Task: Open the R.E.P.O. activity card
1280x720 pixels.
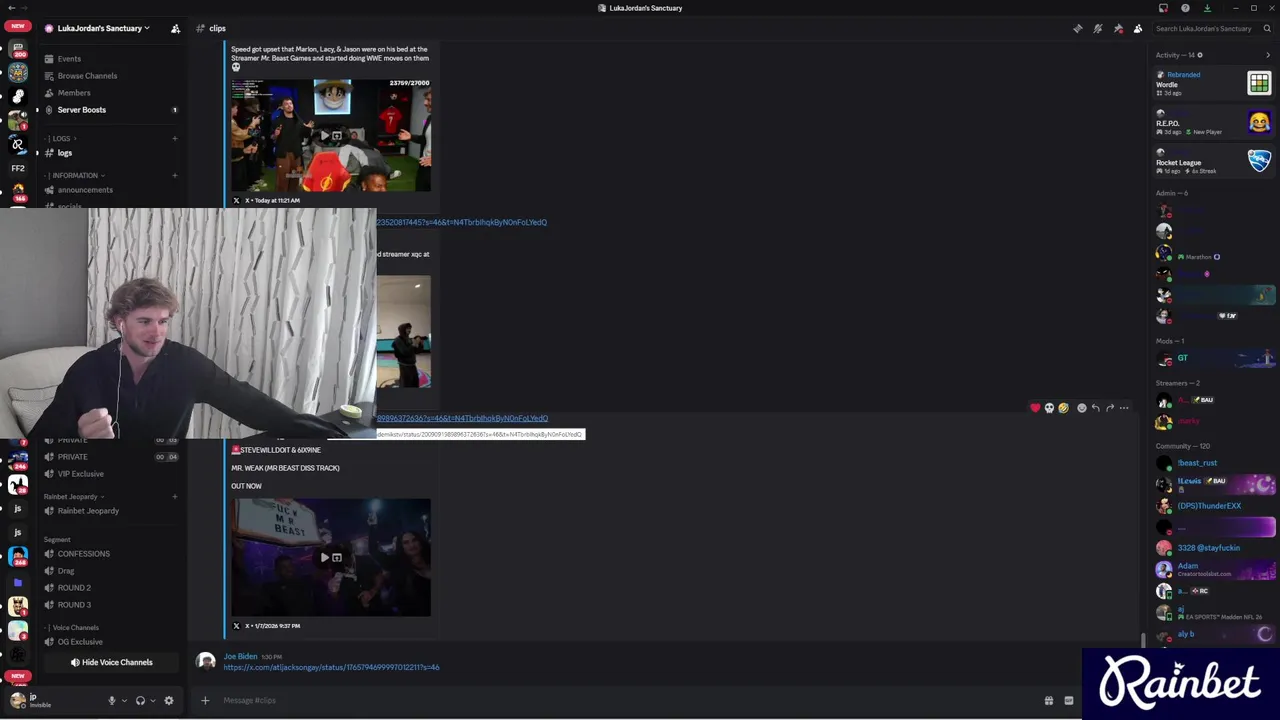Action: (x=1213, y=122)
